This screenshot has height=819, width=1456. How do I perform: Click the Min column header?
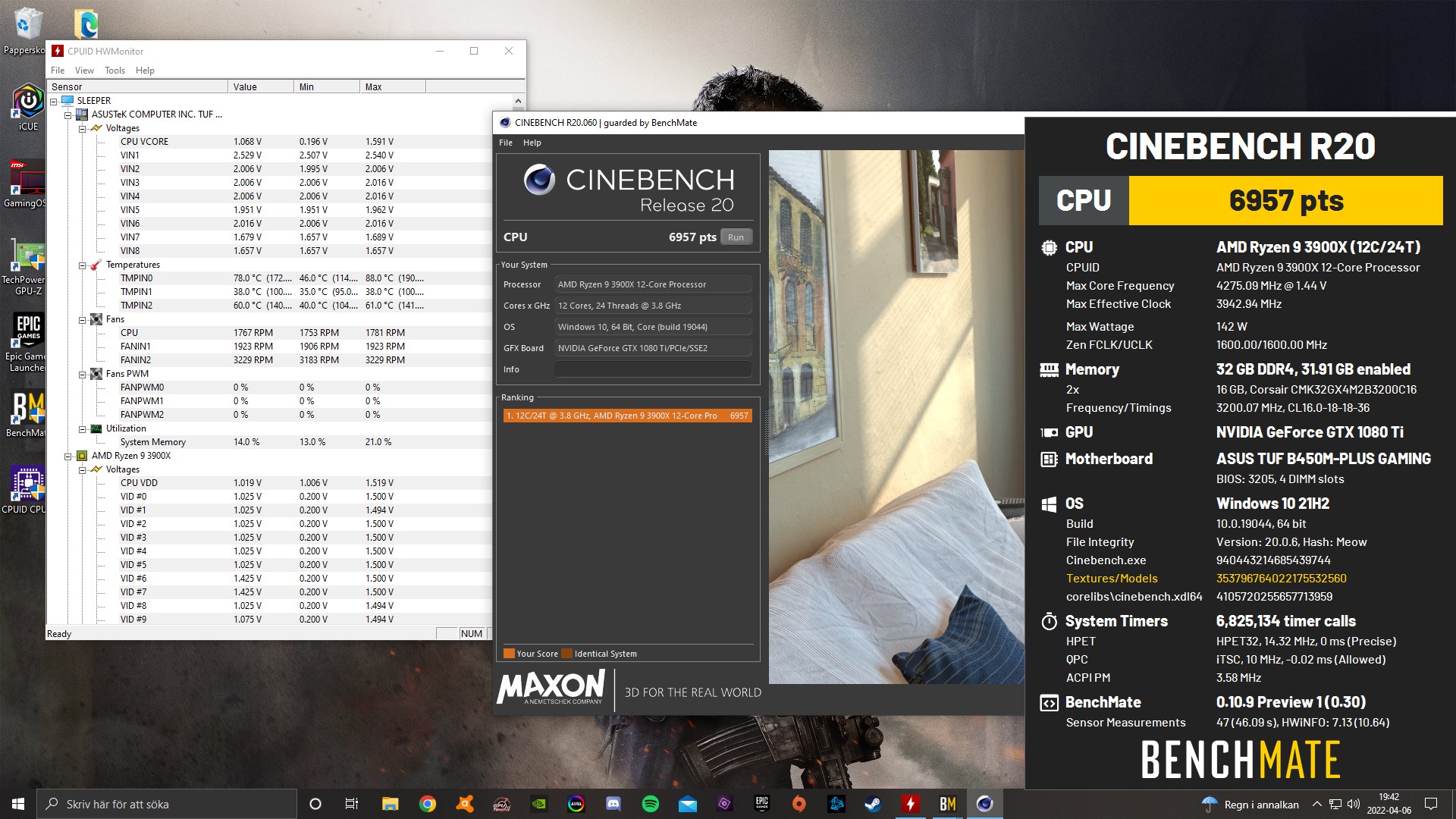327,86
